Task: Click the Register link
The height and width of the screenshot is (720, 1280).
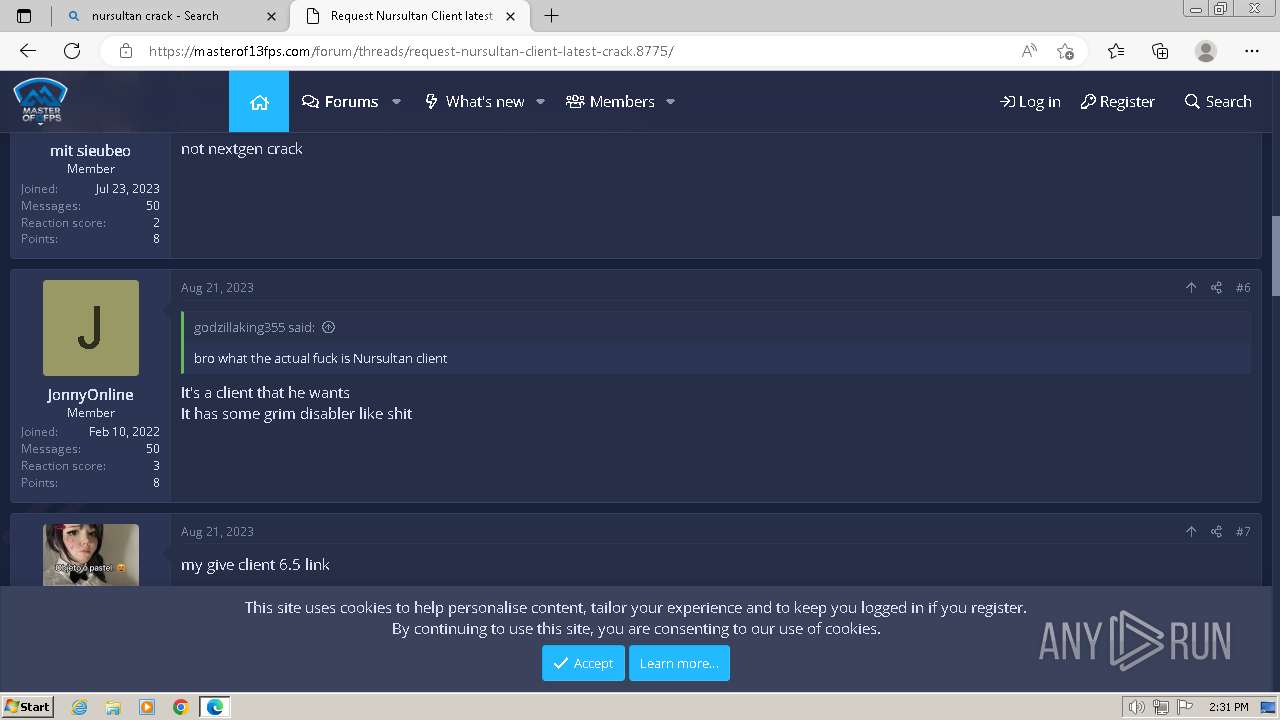Action: click(x=1117, y=102)
